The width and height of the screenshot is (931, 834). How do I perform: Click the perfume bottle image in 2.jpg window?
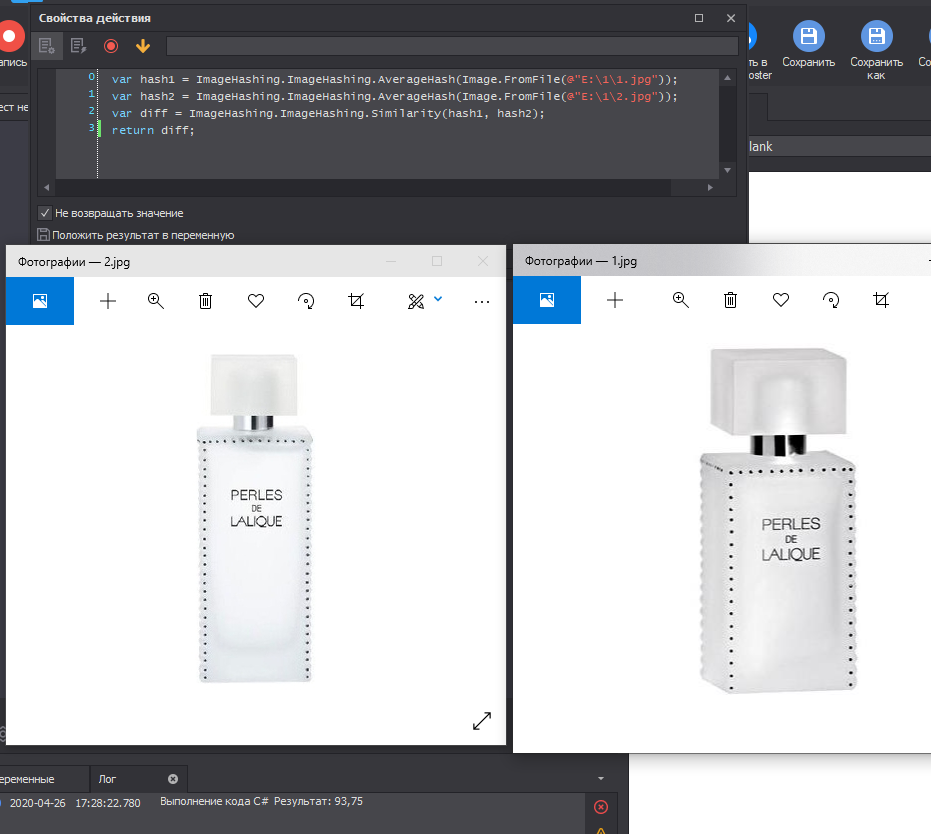coord(255,518)
